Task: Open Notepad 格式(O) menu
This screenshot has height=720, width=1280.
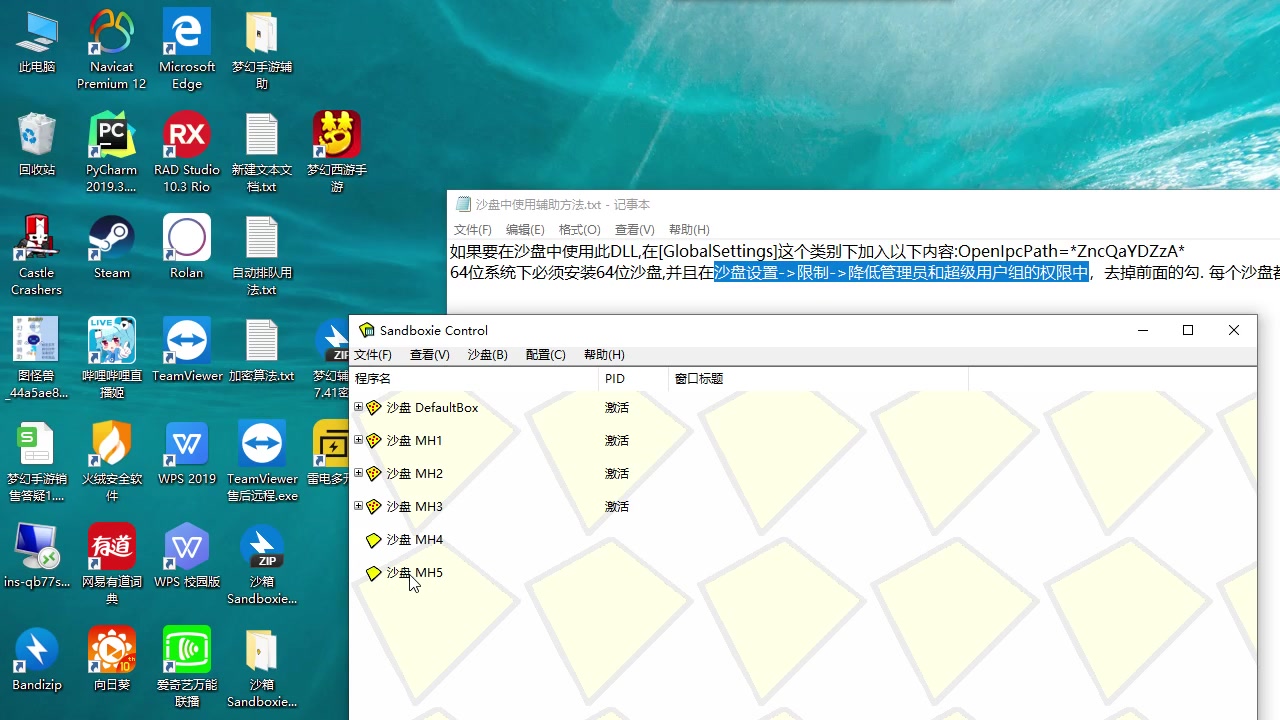Action: pyautogui.click(x=579, y=230)
